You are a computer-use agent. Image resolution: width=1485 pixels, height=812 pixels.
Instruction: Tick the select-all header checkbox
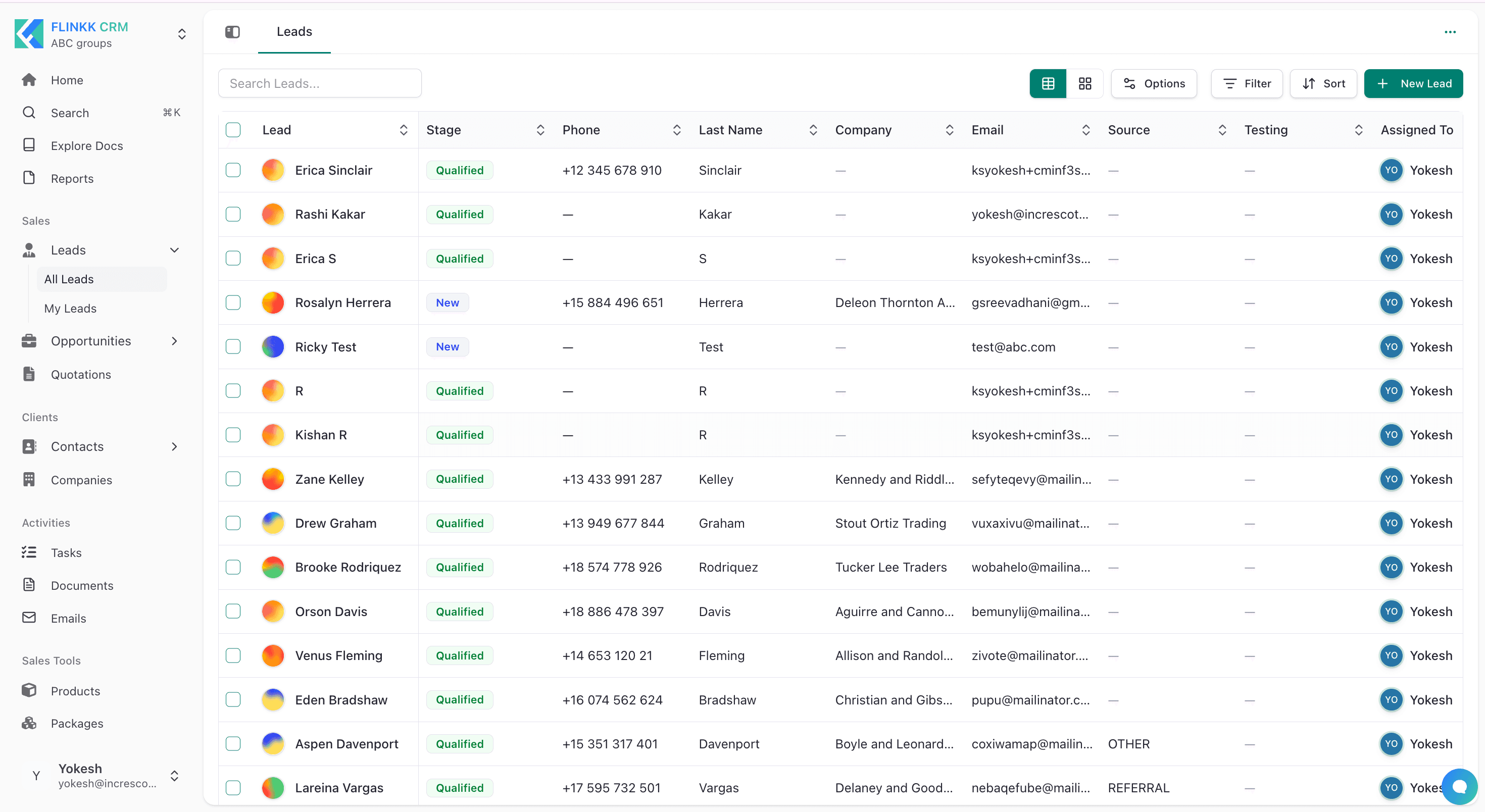[233, 130]
